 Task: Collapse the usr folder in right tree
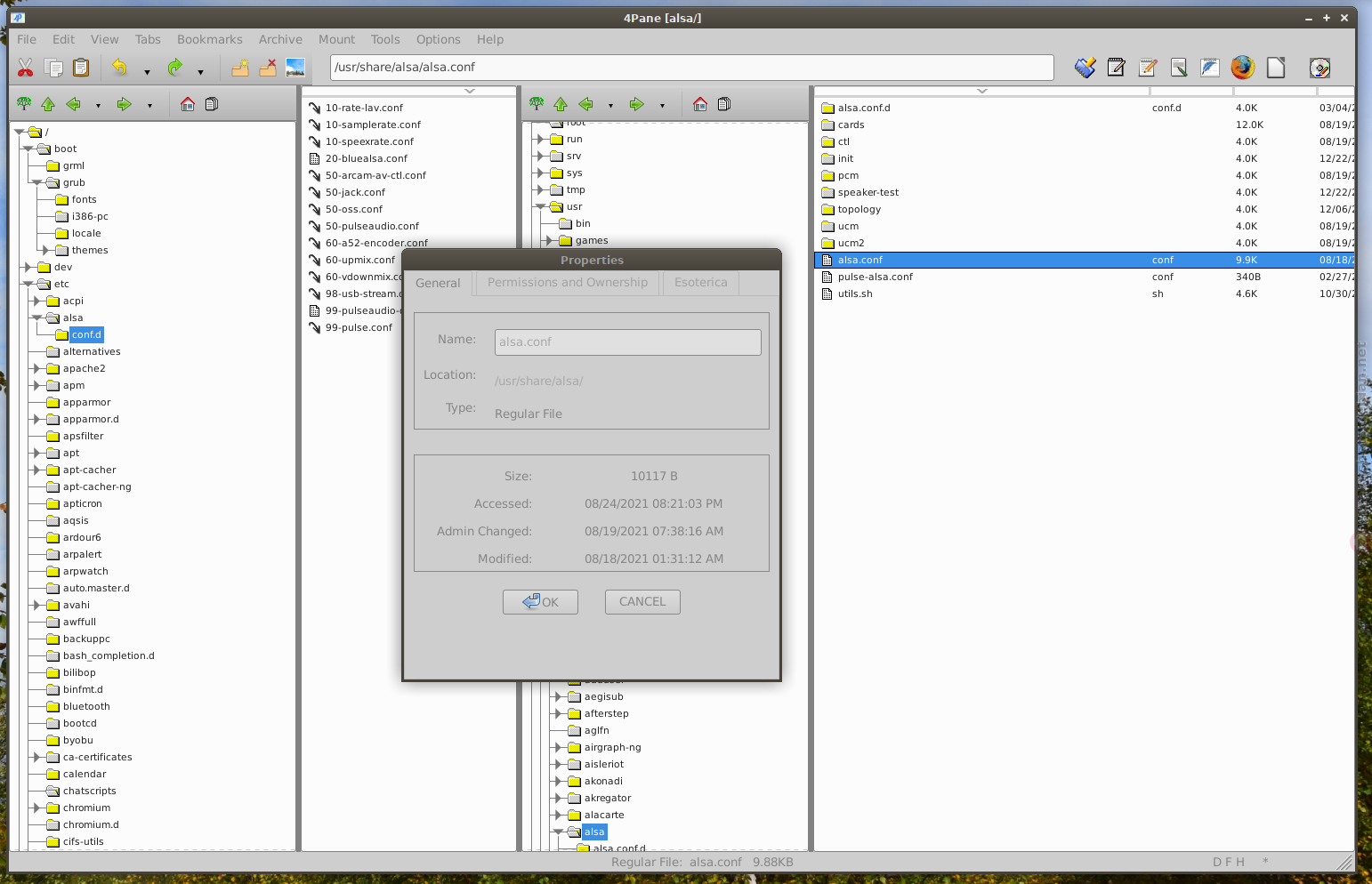point(540,206)
